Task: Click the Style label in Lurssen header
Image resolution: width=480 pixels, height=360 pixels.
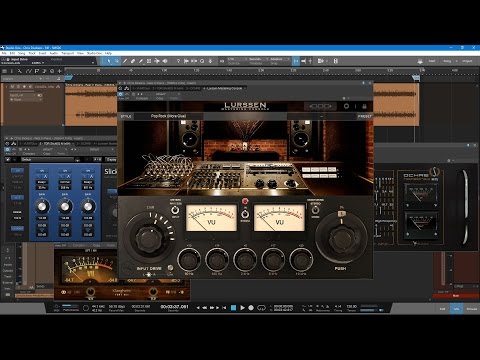Action: click(126, 116)
